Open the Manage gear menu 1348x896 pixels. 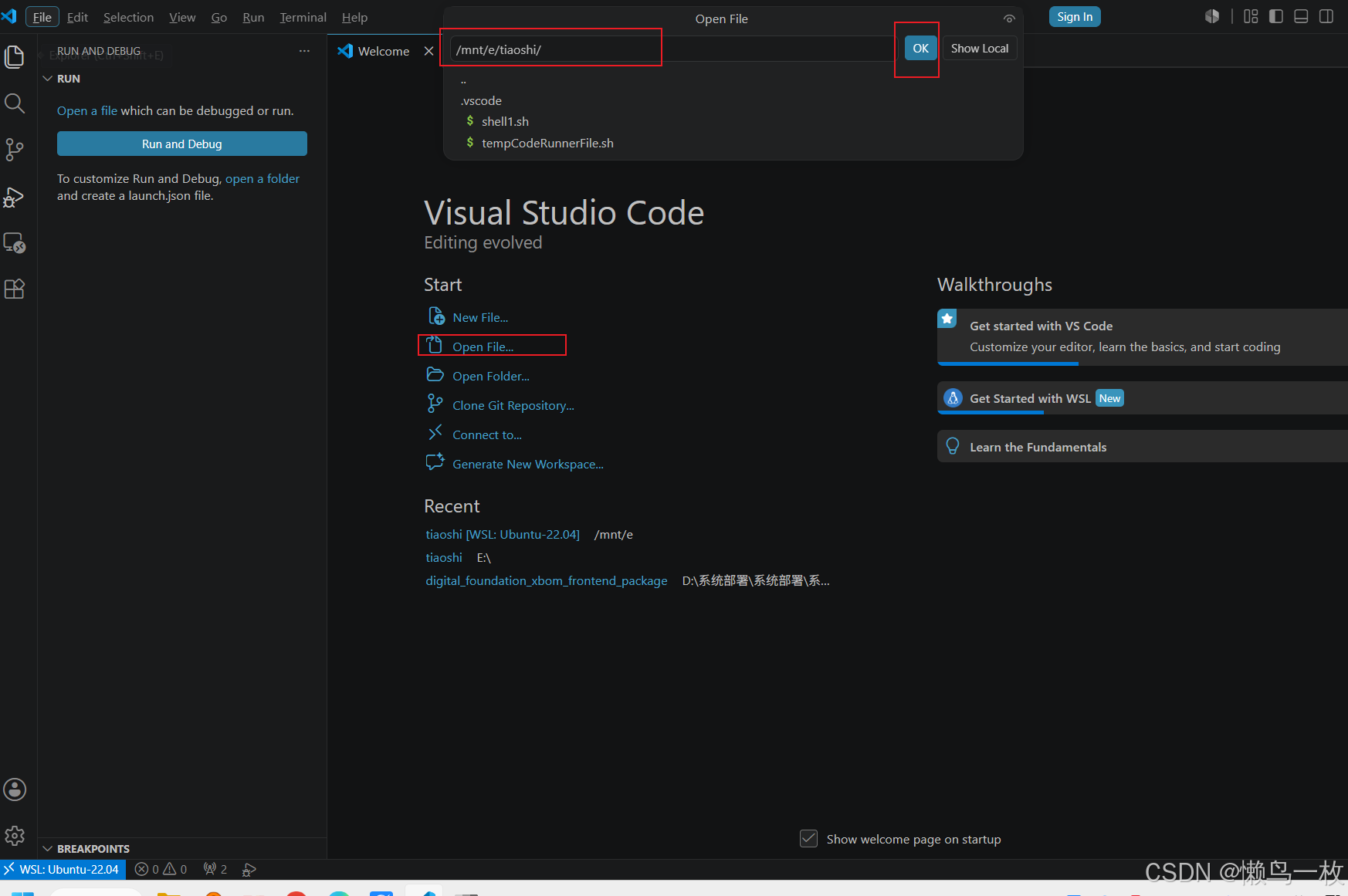(x=15, y=836)
